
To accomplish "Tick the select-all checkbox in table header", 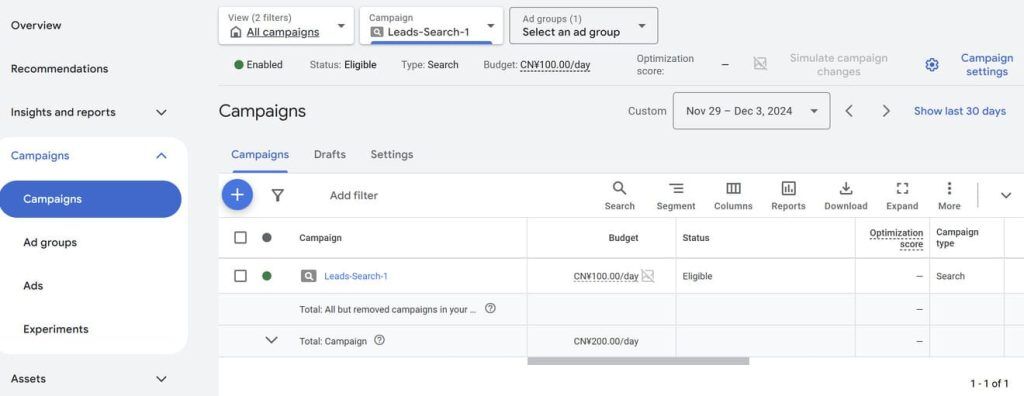I will tap(240, 238).
